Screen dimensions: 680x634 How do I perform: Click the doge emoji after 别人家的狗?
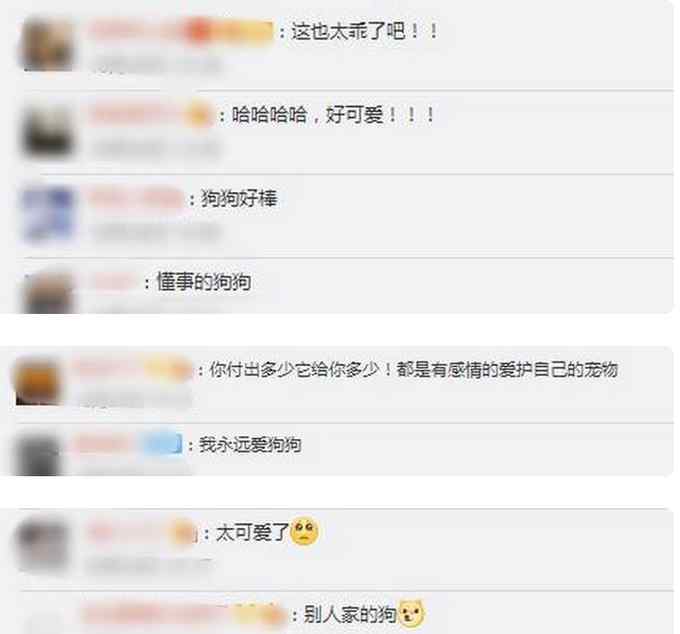point(411,614)
